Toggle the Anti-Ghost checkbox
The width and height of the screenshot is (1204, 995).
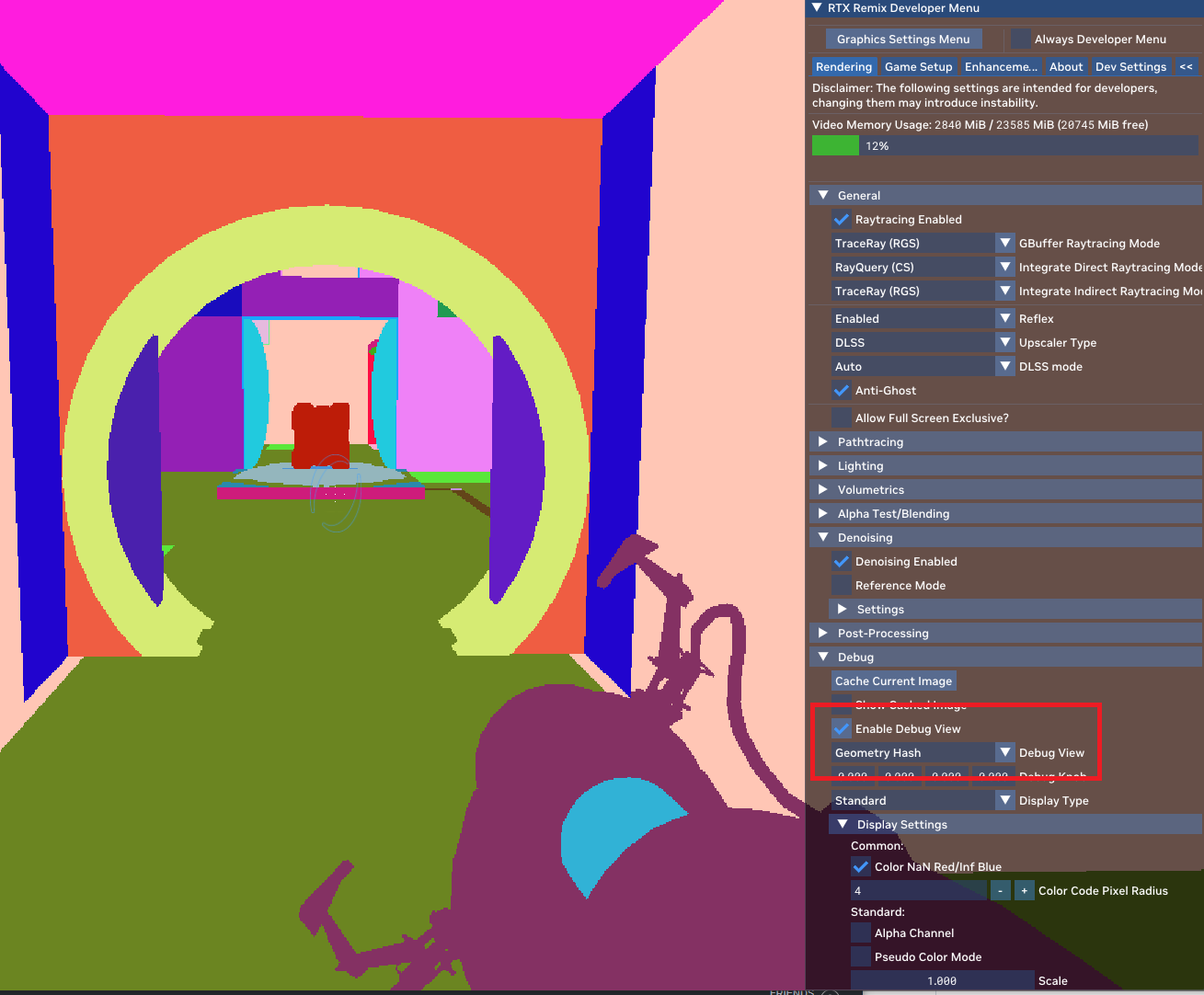(x=841, y=390)
